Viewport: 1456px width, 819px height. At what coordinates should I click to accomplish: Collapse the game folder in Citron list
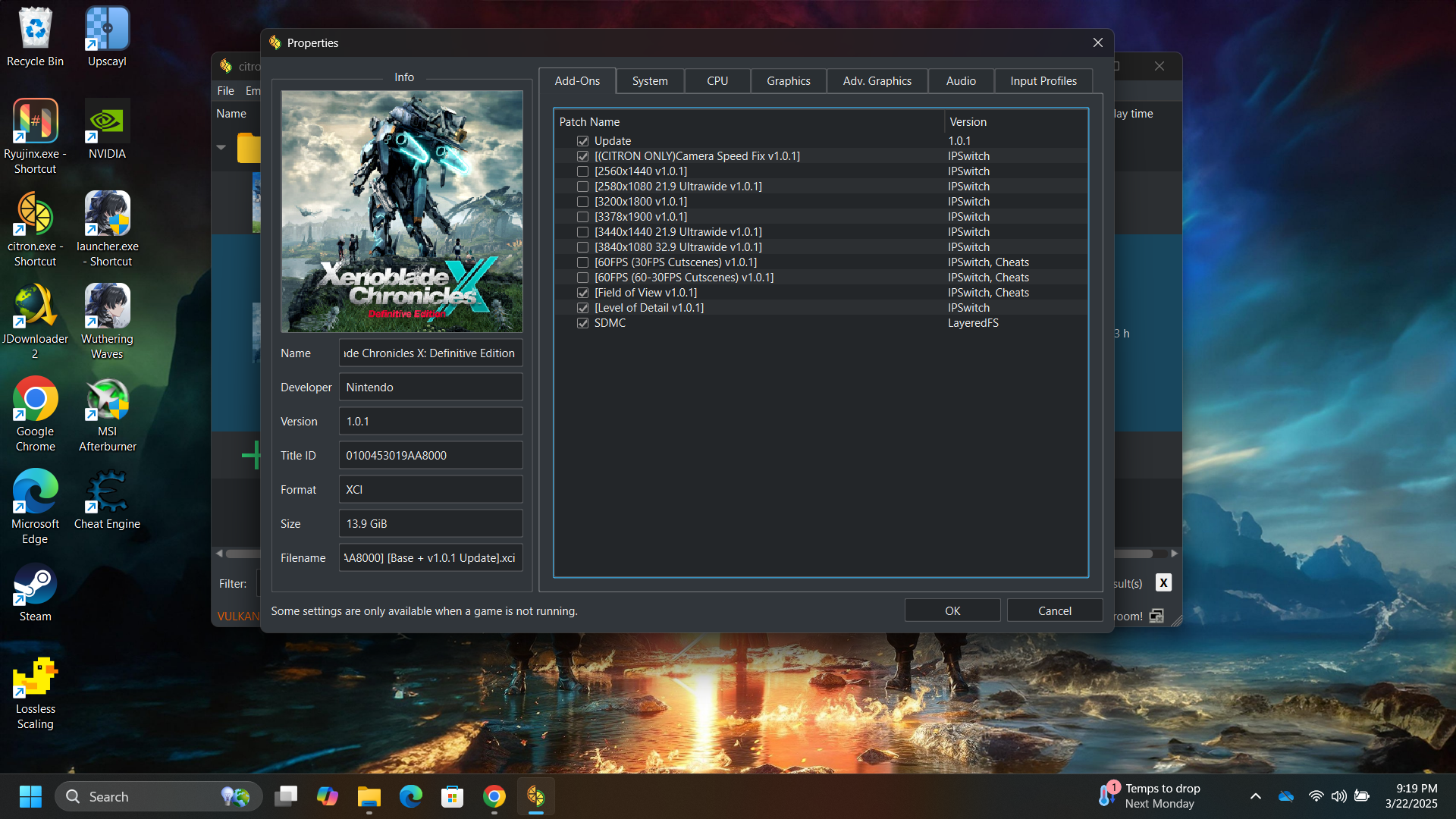[221, 147]
